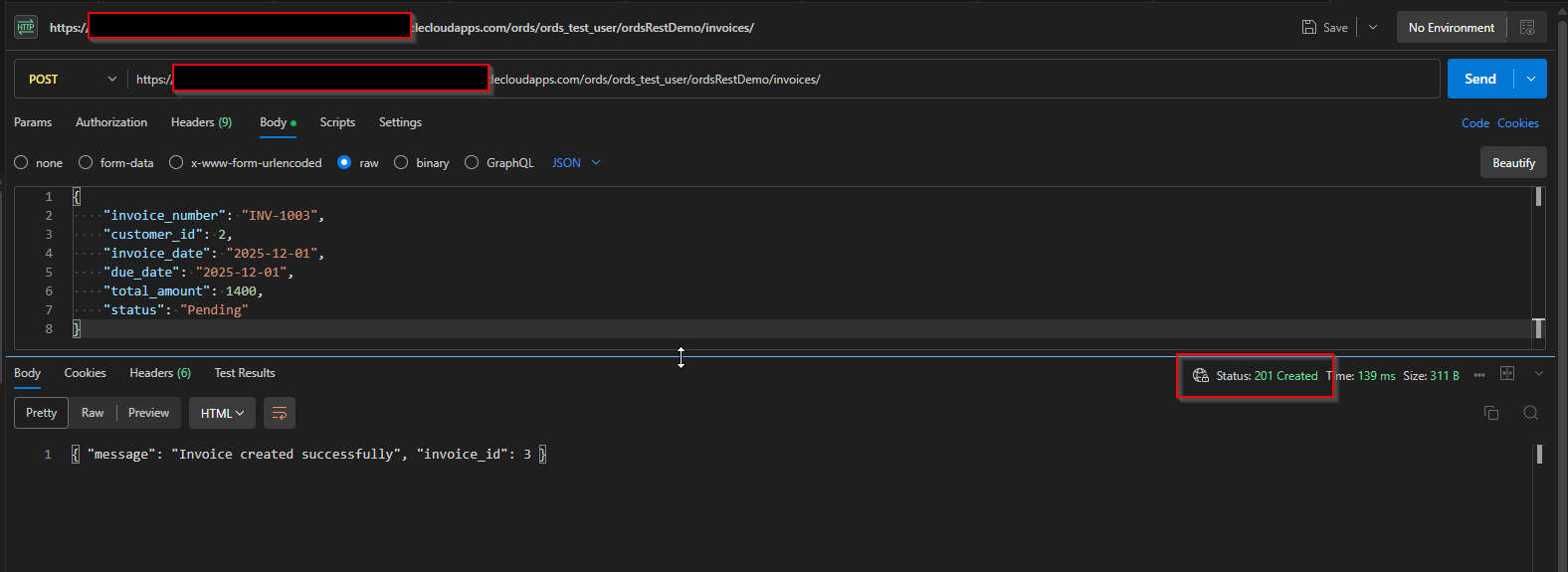Click the "invoice_number" line in the body
1568x572 pixels.
coord(214,215)
